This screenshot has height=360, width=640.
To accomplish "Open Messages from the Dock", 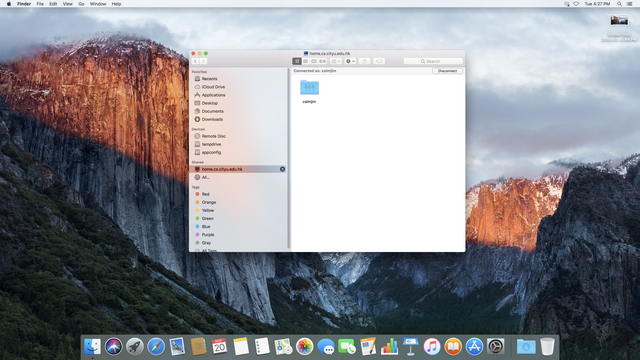I will pyautogui.click(x=326, y=347).
